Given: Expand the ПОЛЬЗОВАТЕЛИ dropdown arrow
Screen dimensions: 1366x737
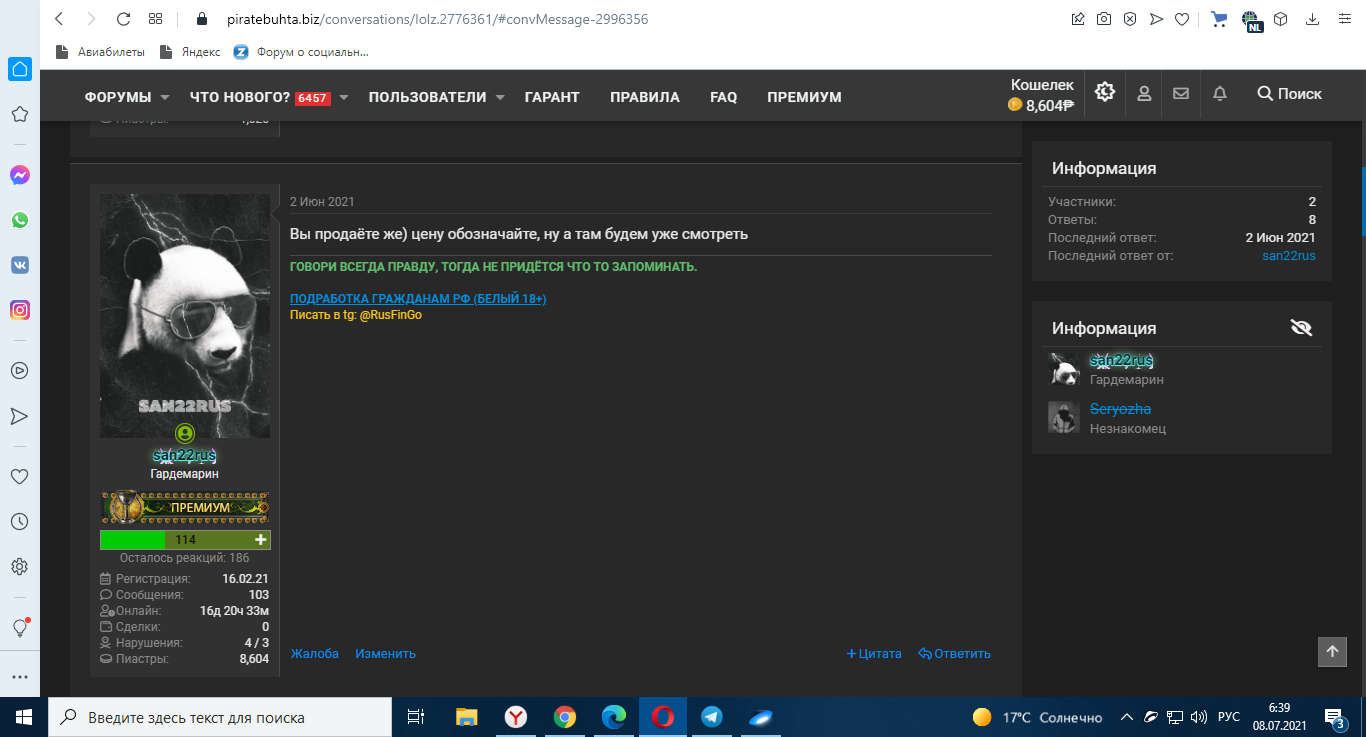Looking at the screenshot, I should [x=501, y=97].
